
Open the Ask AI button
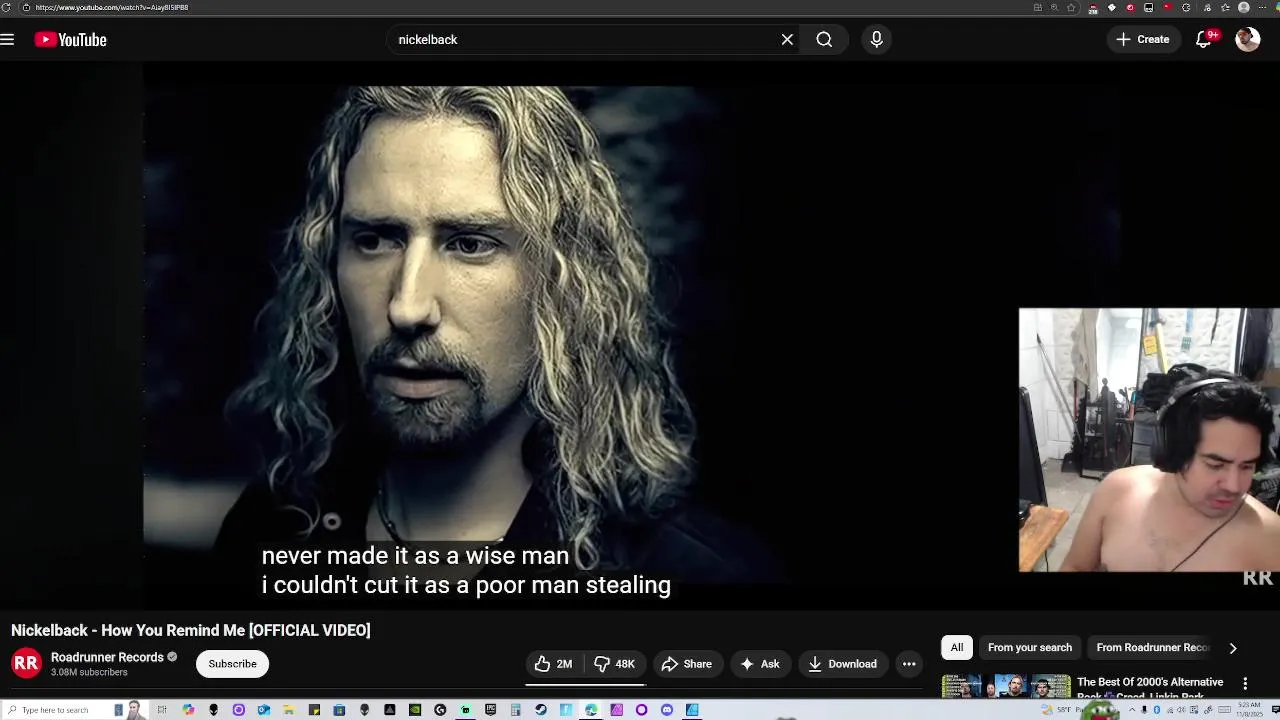click(x=759, y=664)
